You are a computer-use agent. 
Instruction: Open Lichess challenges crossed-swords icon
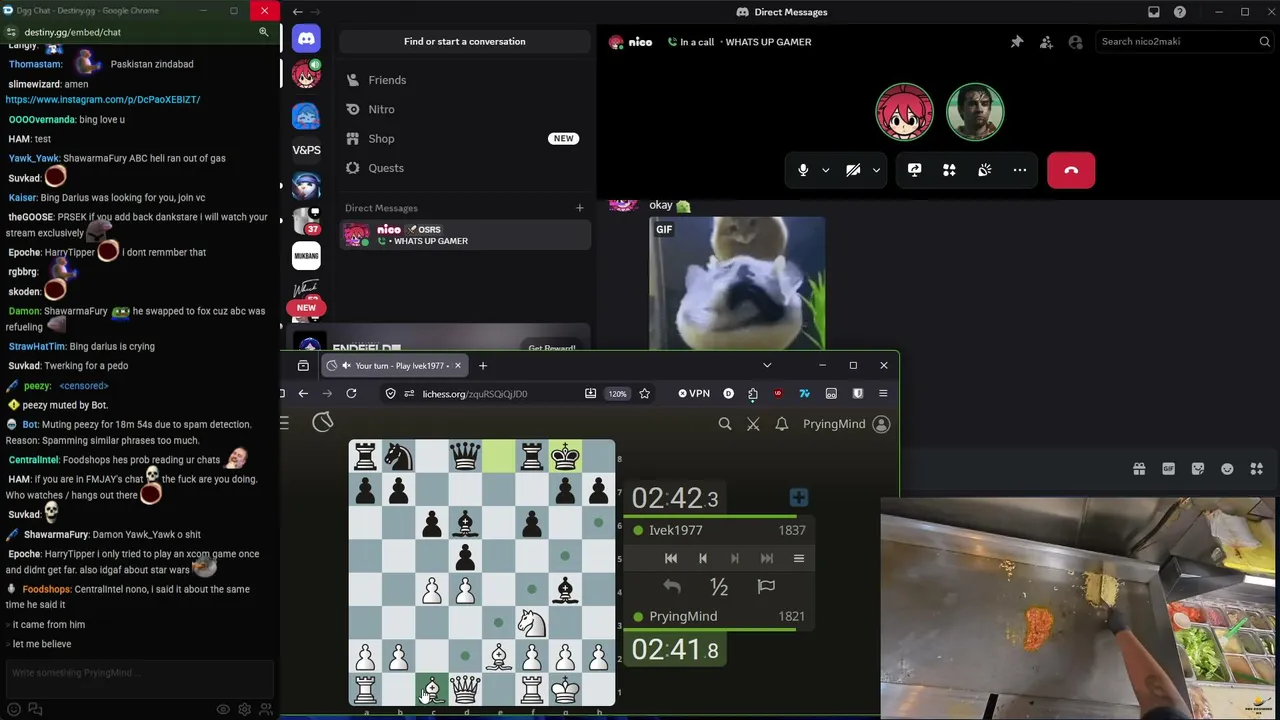753,424
